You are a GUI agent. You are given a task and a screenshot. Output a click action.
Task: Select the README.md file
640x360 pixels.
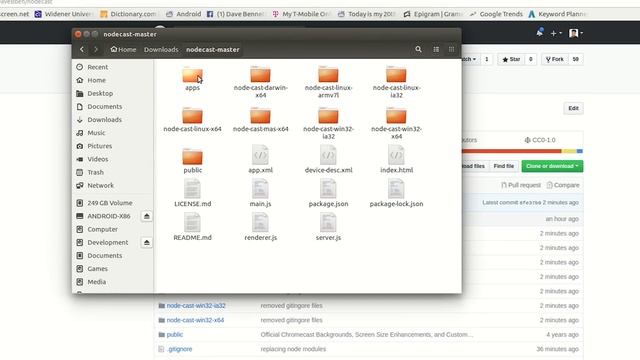(192, 227)
